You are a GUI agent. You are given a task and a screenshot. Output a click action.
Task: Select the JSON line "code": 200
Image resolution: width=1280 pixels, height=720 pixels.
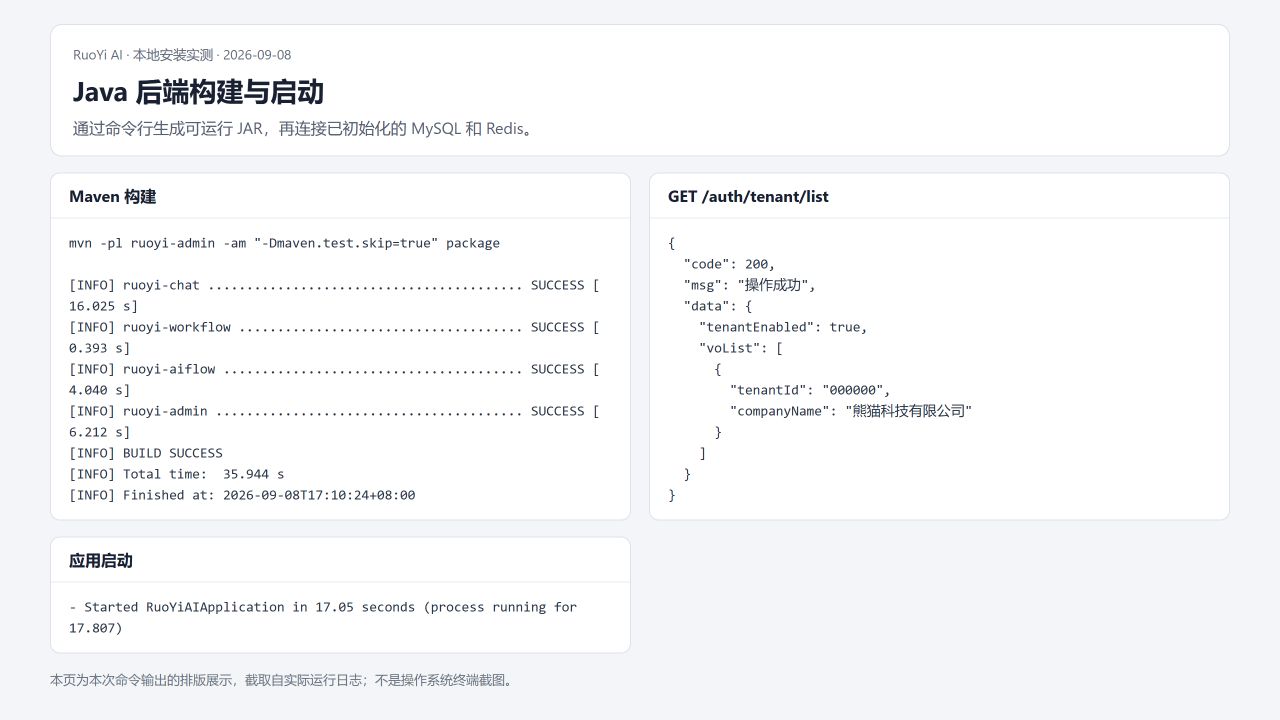click(729, 264)
